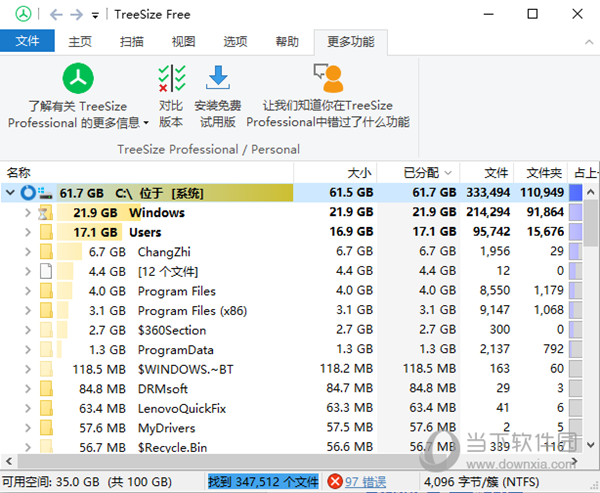Click 找到 347,512 个文件 status text

pos(263,482)
